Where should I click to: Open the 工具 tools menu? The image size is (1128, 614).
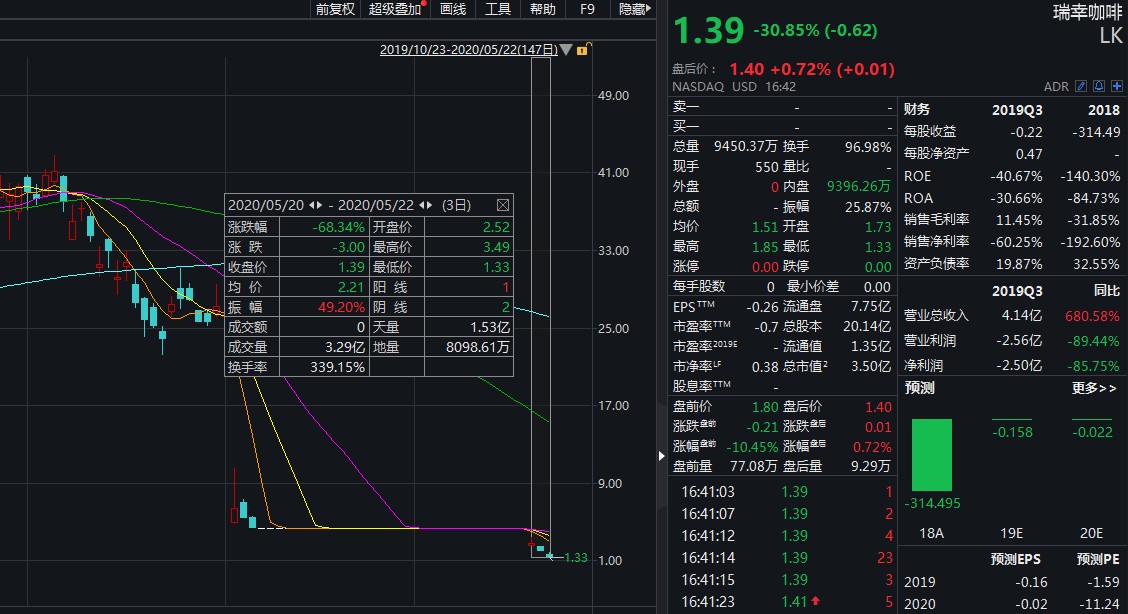(498, 9)
